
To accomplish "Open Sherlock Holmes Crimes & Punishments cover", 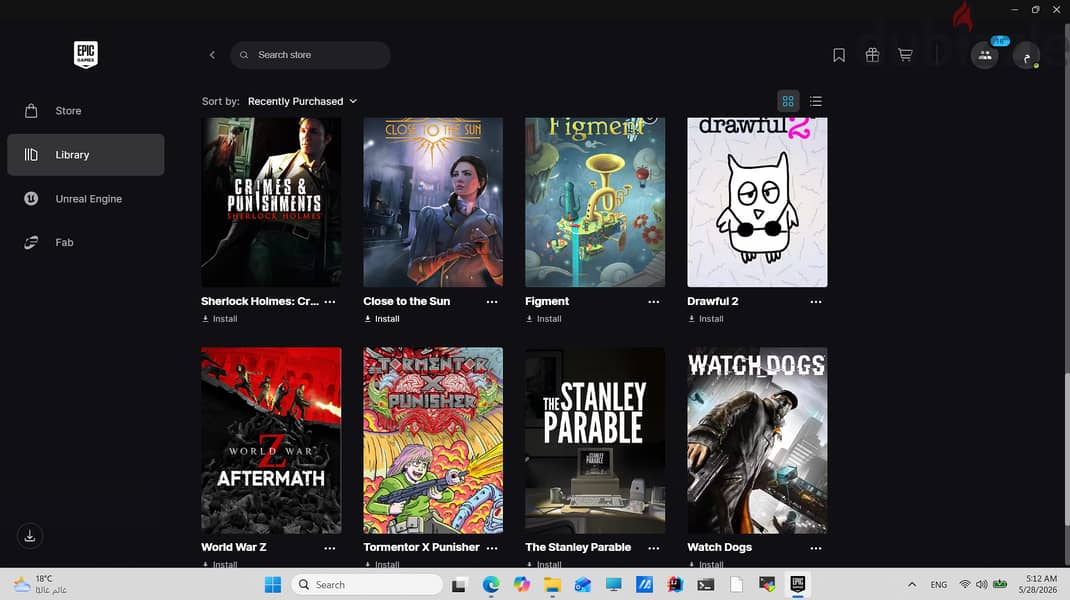I will (272, 202).
